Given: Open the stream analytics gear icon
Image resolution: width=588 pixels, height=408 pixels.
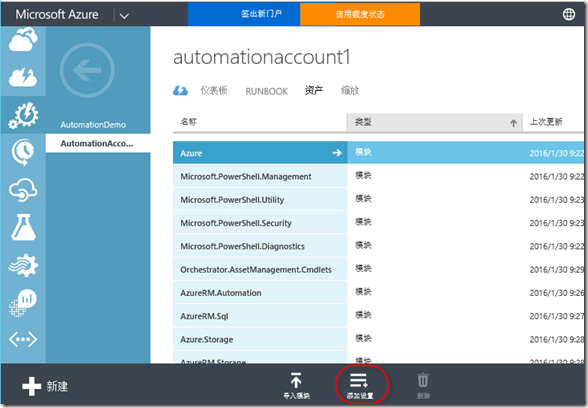Looking at the screenshot, I should click(x=23, y=266).
